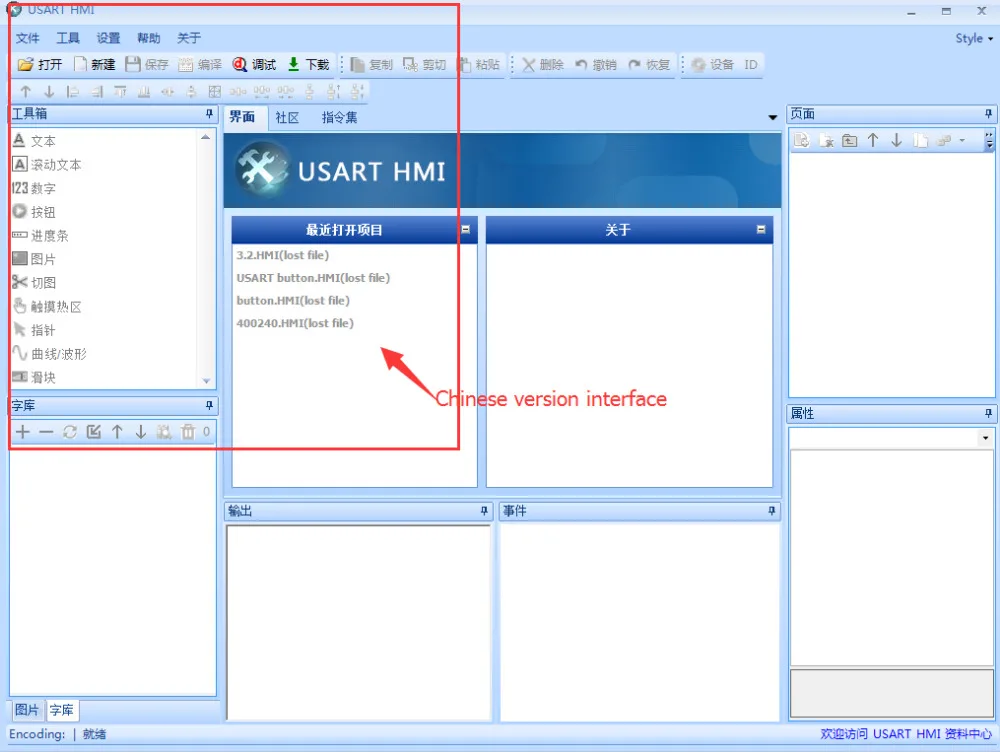This screenshot has height=752, width=1000.
Task: Click page panel move-up arrow
Action: (873, 140)
